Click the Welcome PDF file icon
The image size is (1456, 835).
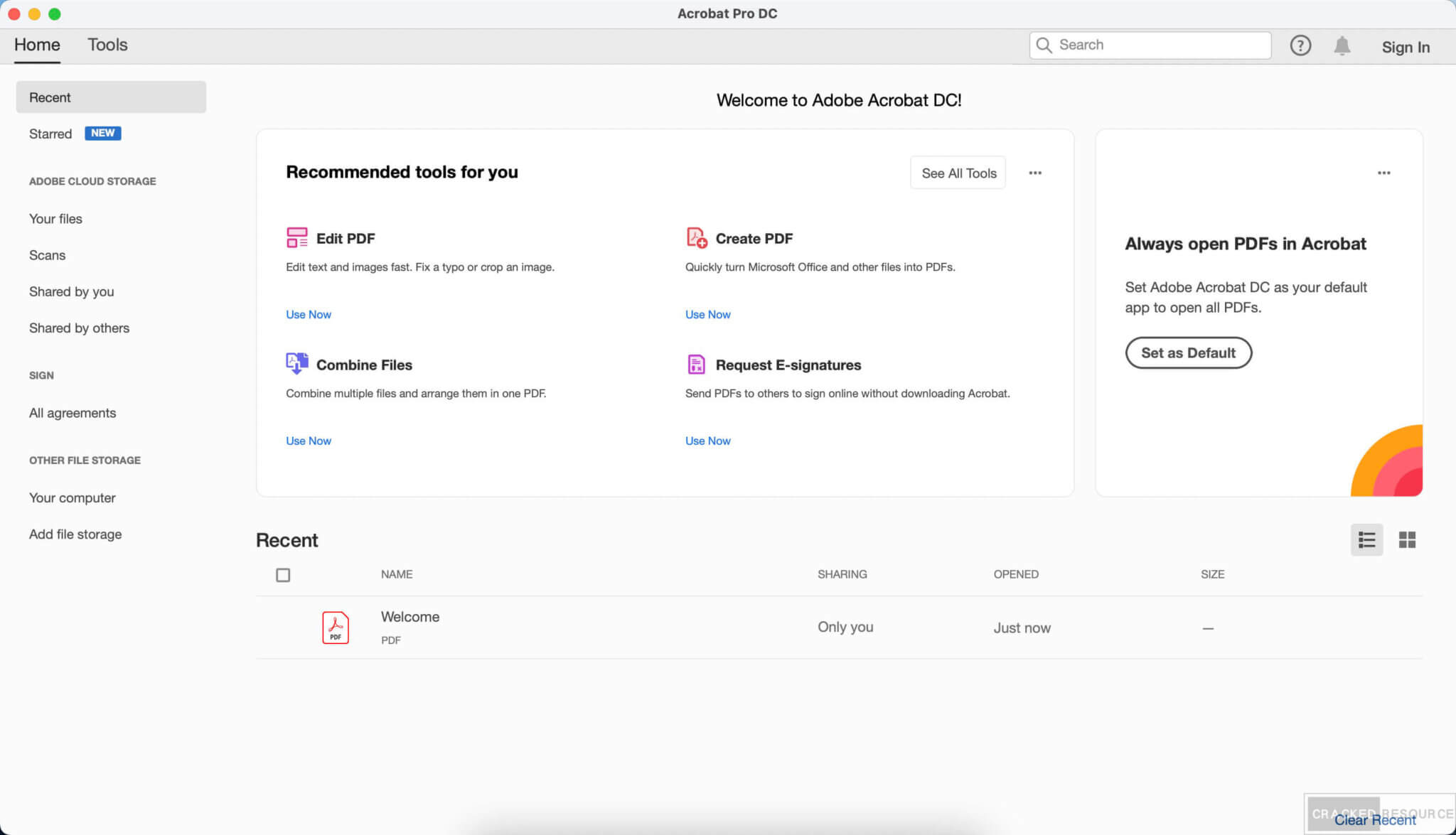click(336, 627)
